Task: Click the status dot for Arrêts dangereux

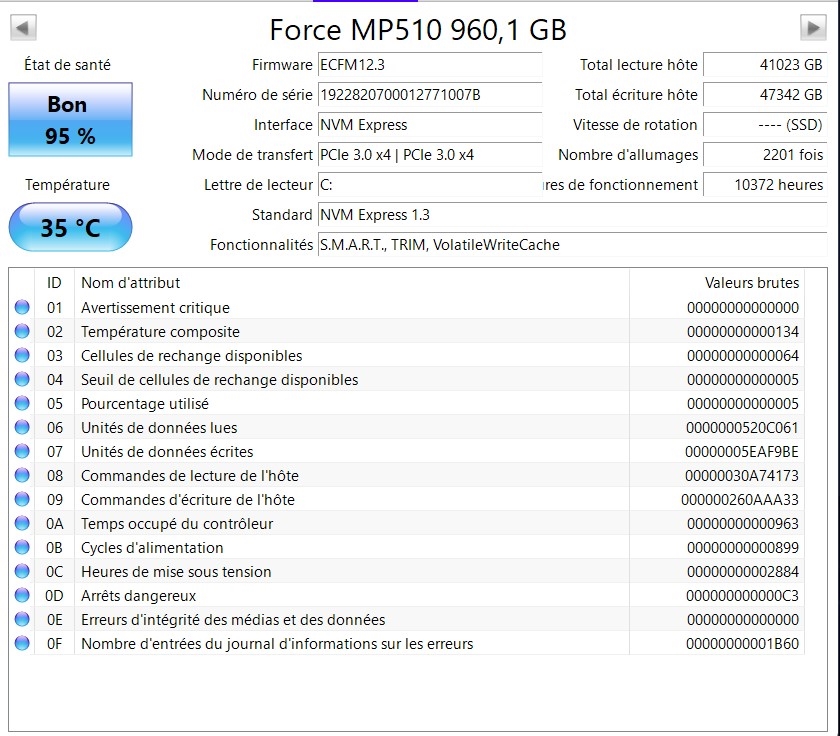Action: 22,595
